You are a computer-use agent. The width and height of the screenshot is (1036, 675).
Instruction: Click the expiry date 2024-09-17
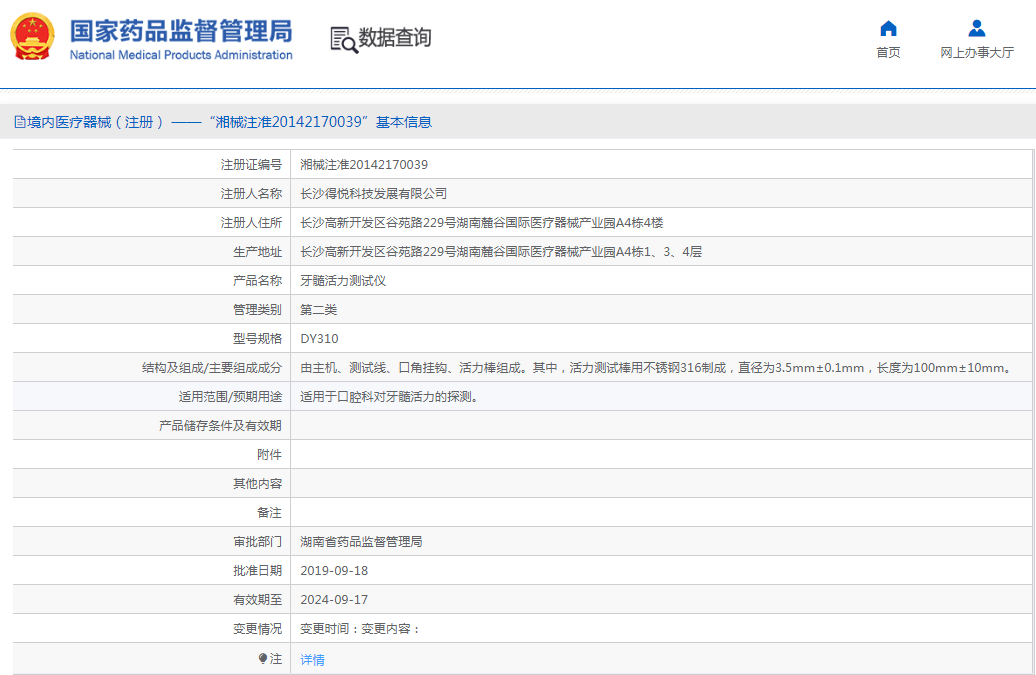(334, 600)
